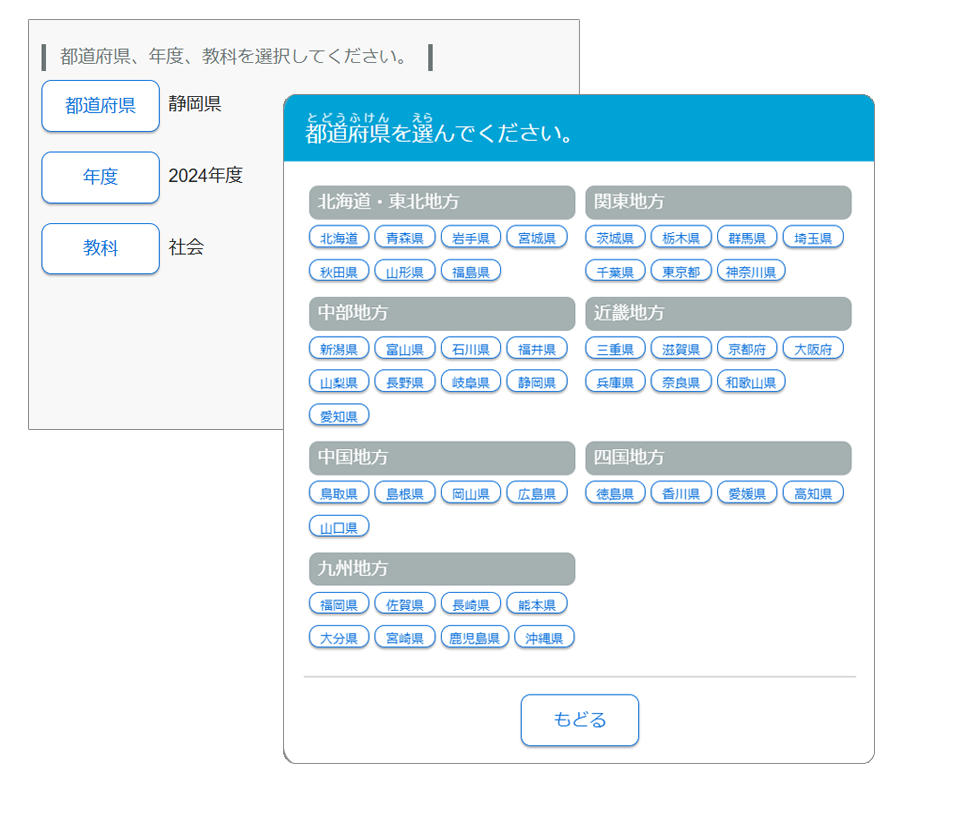Viewport: 972px width, 817px height.
Task: Select 和歌山県 prefecture
Action: click(x=751, y=381)
